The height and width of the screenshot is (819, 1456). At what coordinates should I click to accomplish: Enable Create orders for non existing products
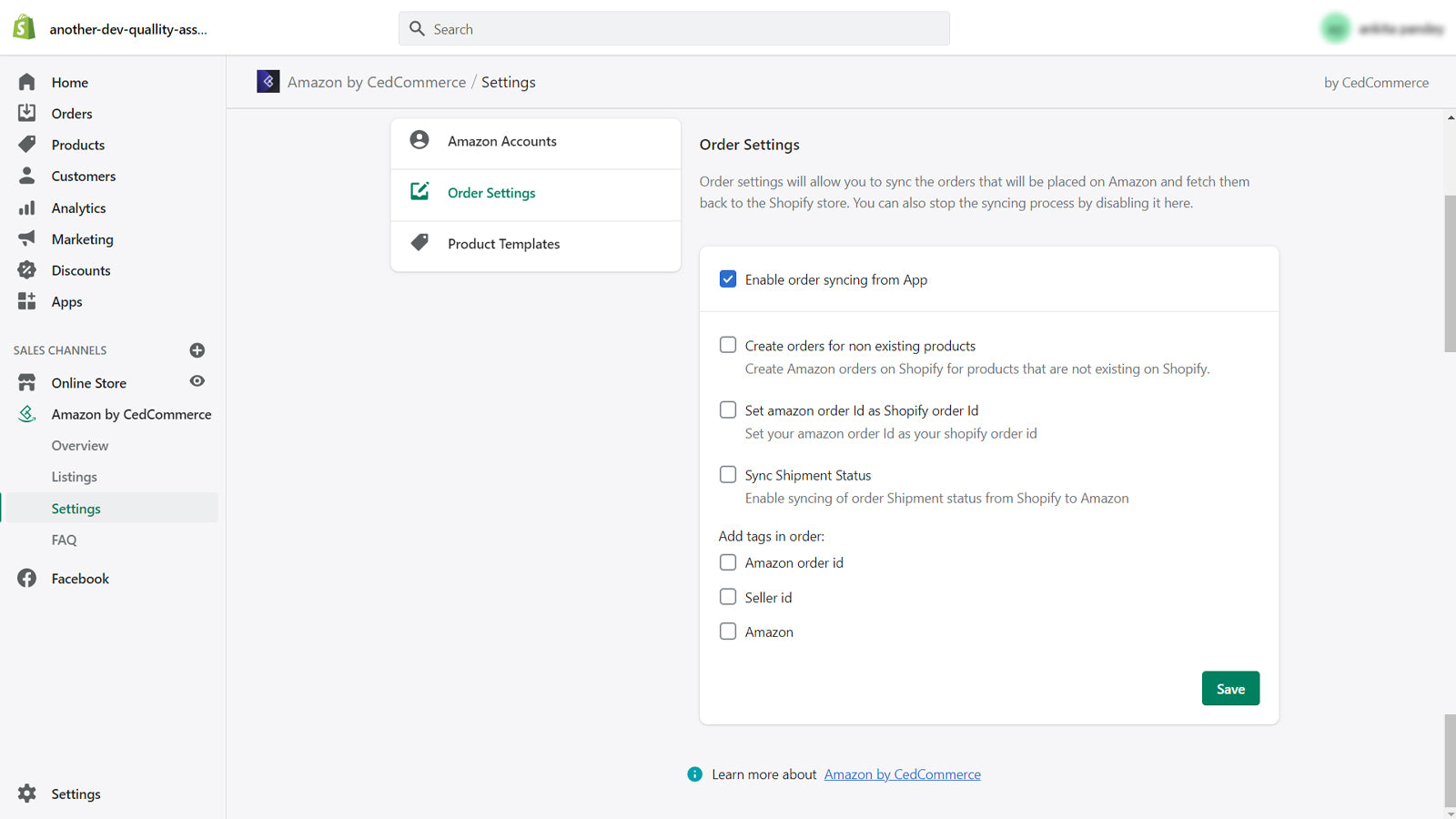pos(728,345)
